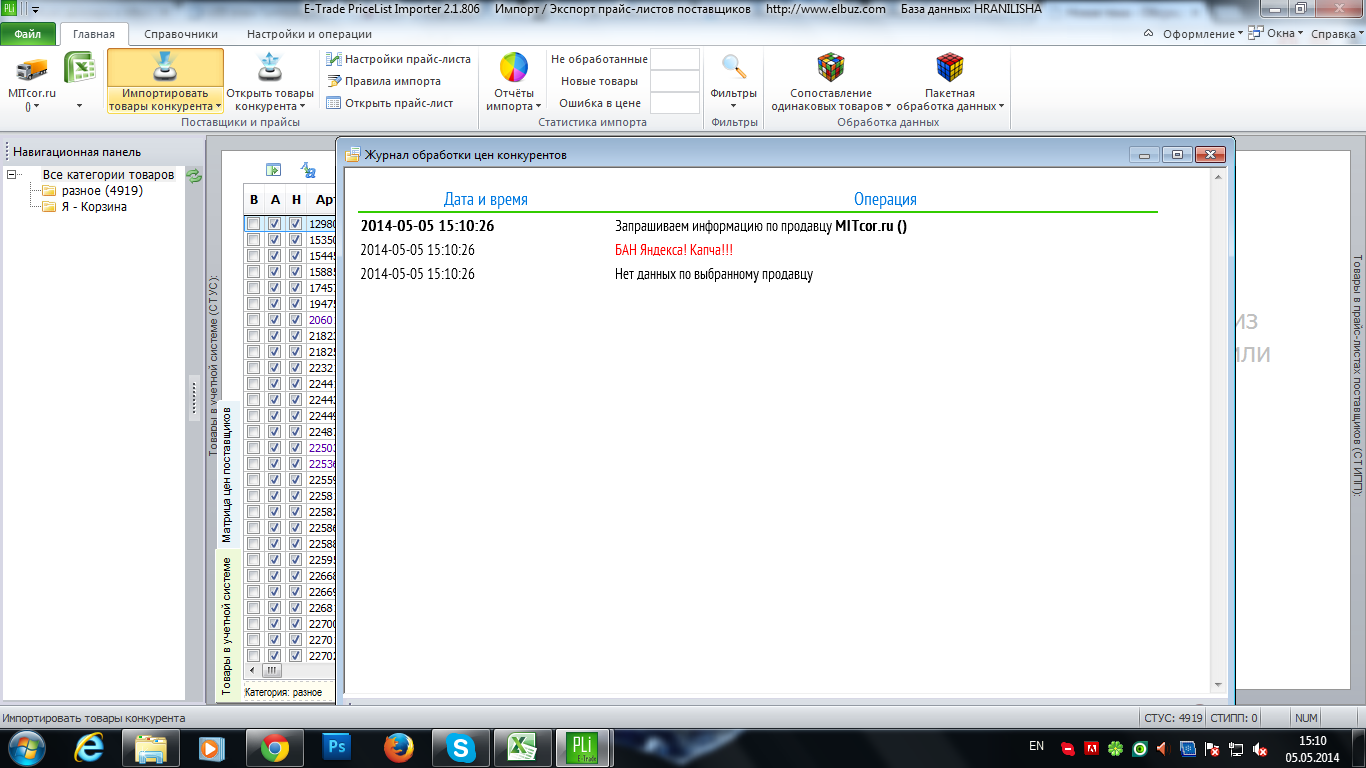Tick the B checkbox in row starting 1298

pyautogui.click(x=254, y=225)
